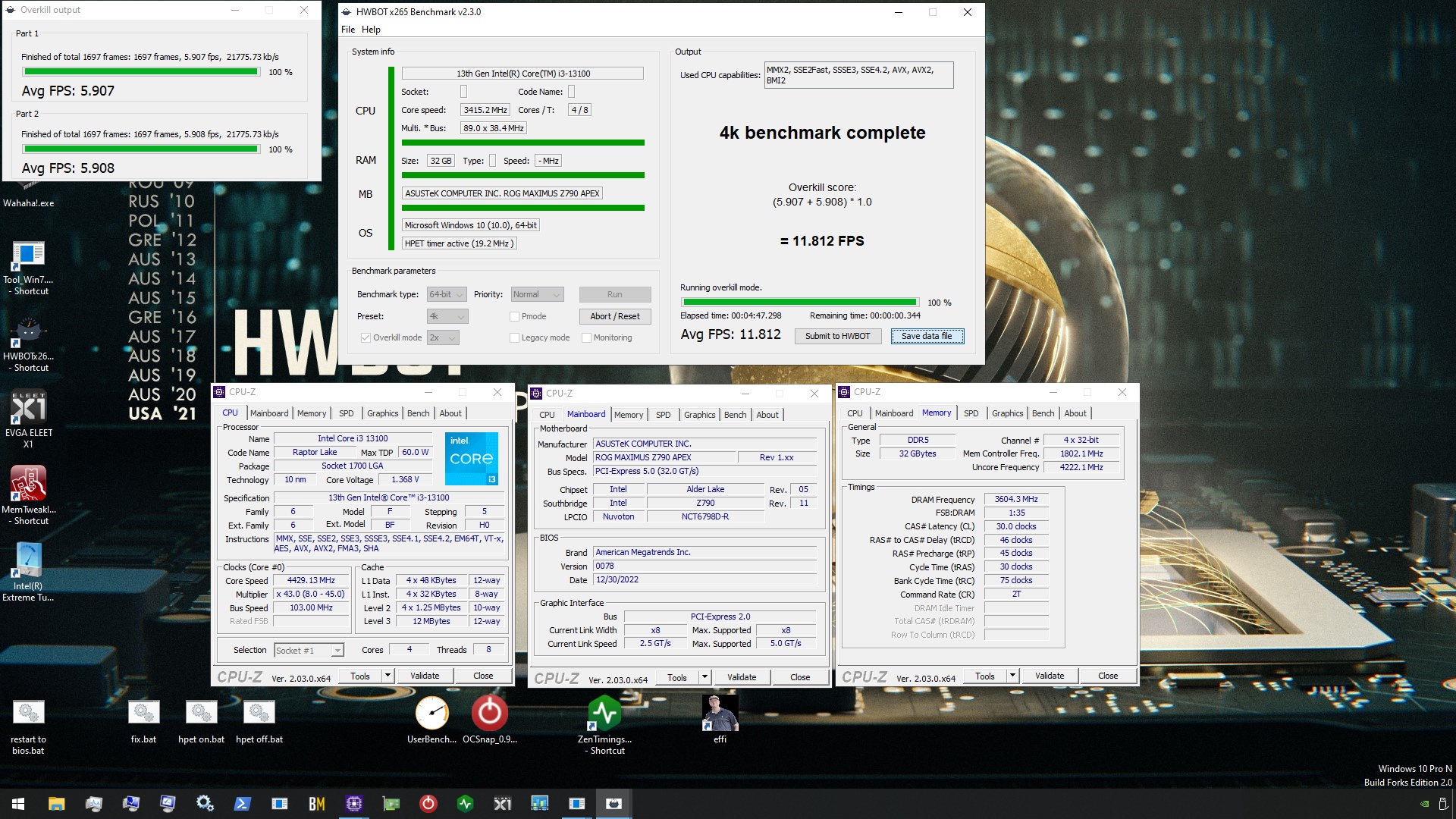Open Intel Extreme Tuning desktop icon
Image resolution: width=1456 pixels, height=819 pixels.
(x=29, y=573)
